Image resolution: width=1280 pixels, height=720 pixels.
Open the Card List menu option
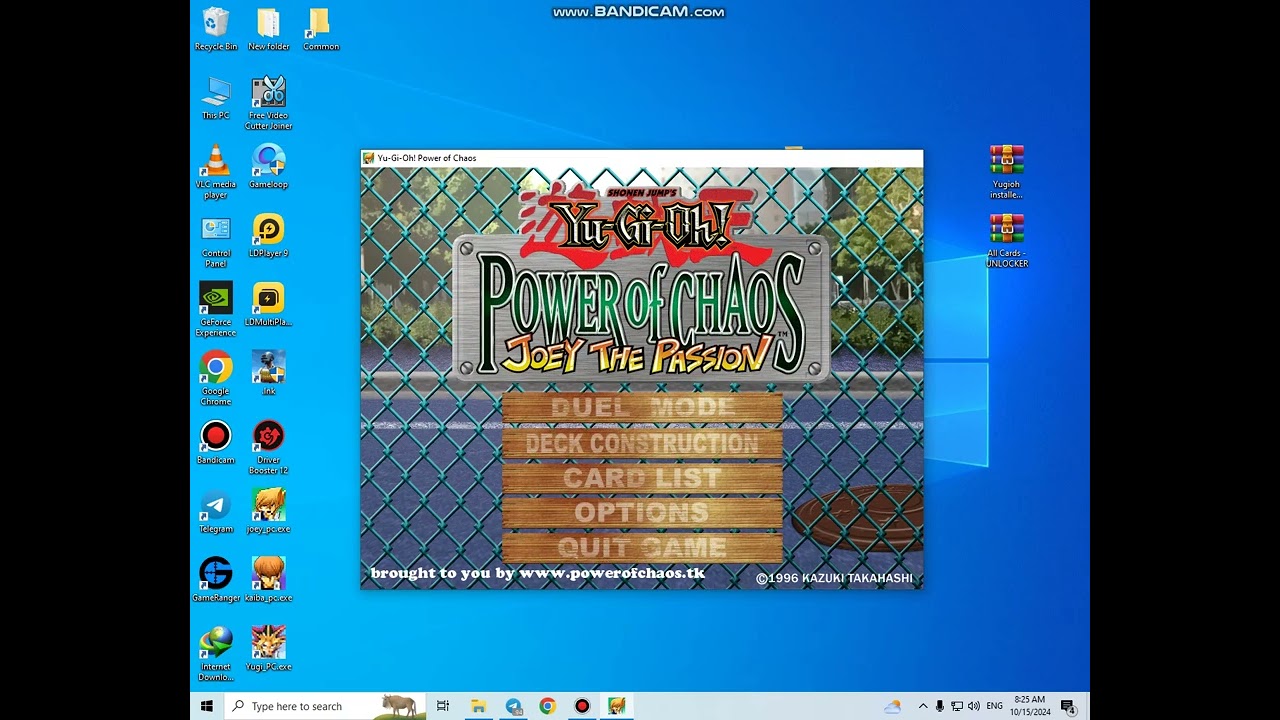point(642,478)
